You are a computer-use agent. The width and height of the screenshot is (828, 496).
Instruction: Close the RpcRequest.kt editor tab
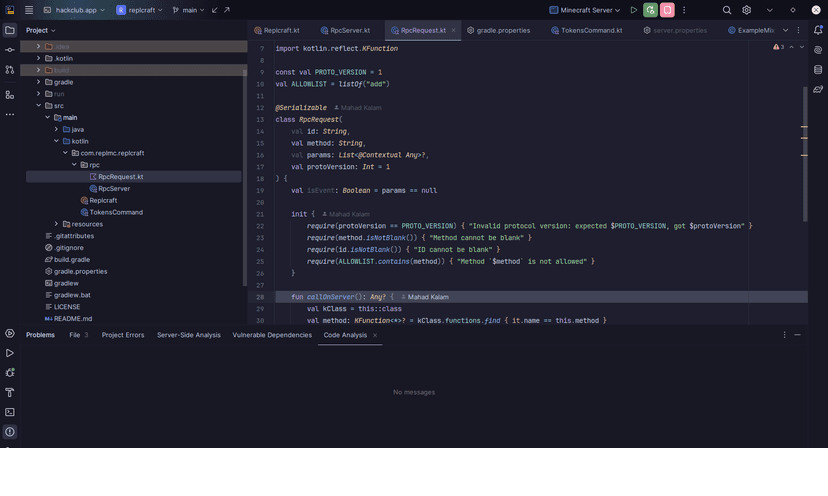coord(455,31)
